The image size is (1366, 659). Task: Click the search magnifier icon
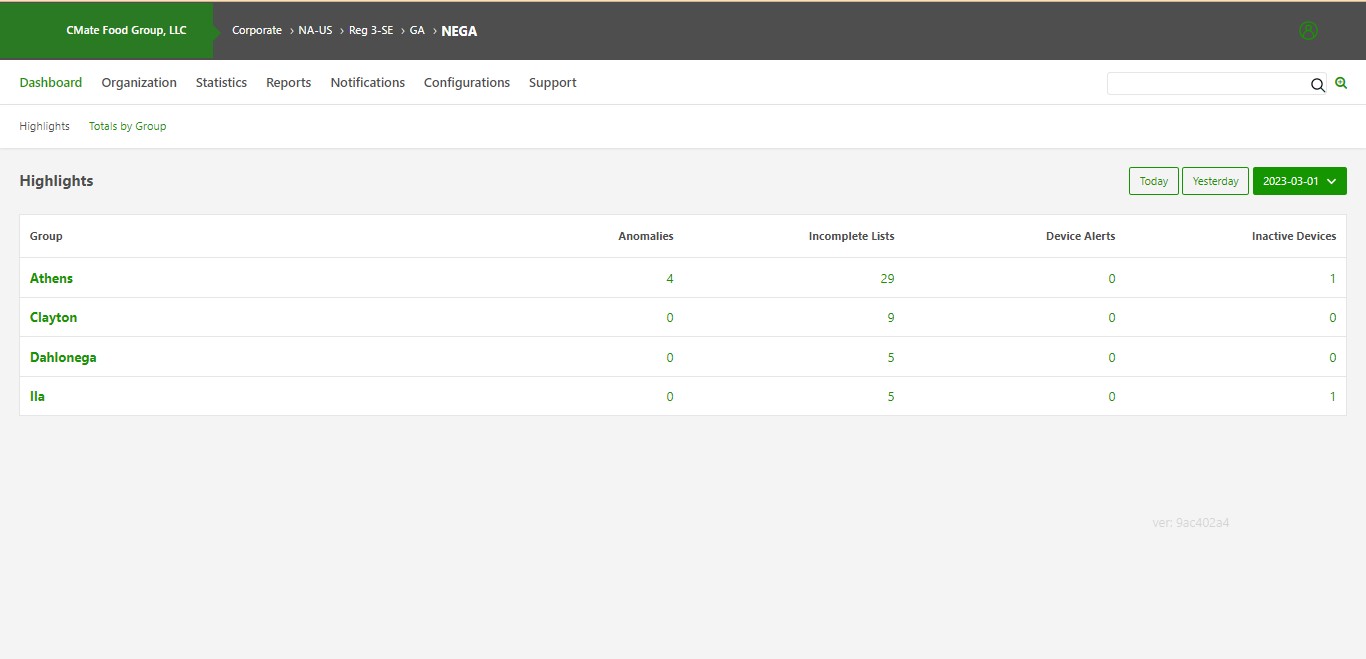click(1318, 84)
